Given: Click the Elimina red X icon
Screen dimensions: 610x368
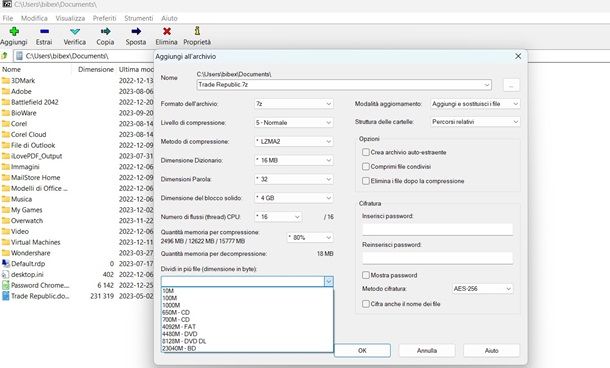Looking at the screenshot, I should click(167, 32).
